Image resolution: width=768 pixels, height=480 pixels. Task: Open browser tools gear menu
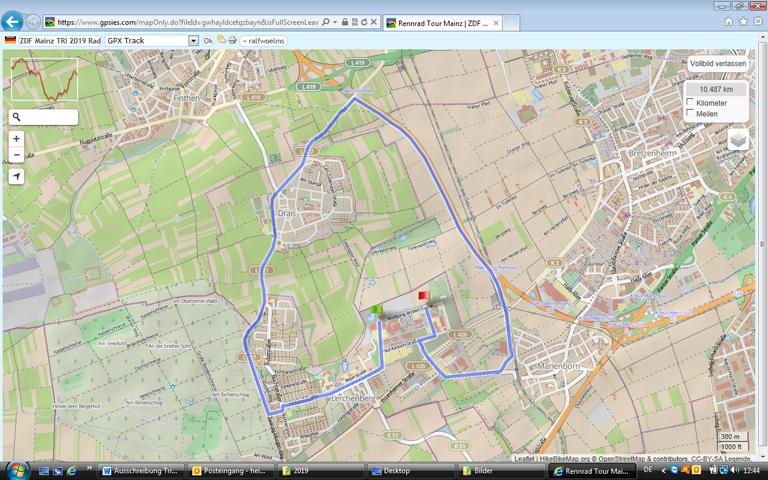(757, 21)
